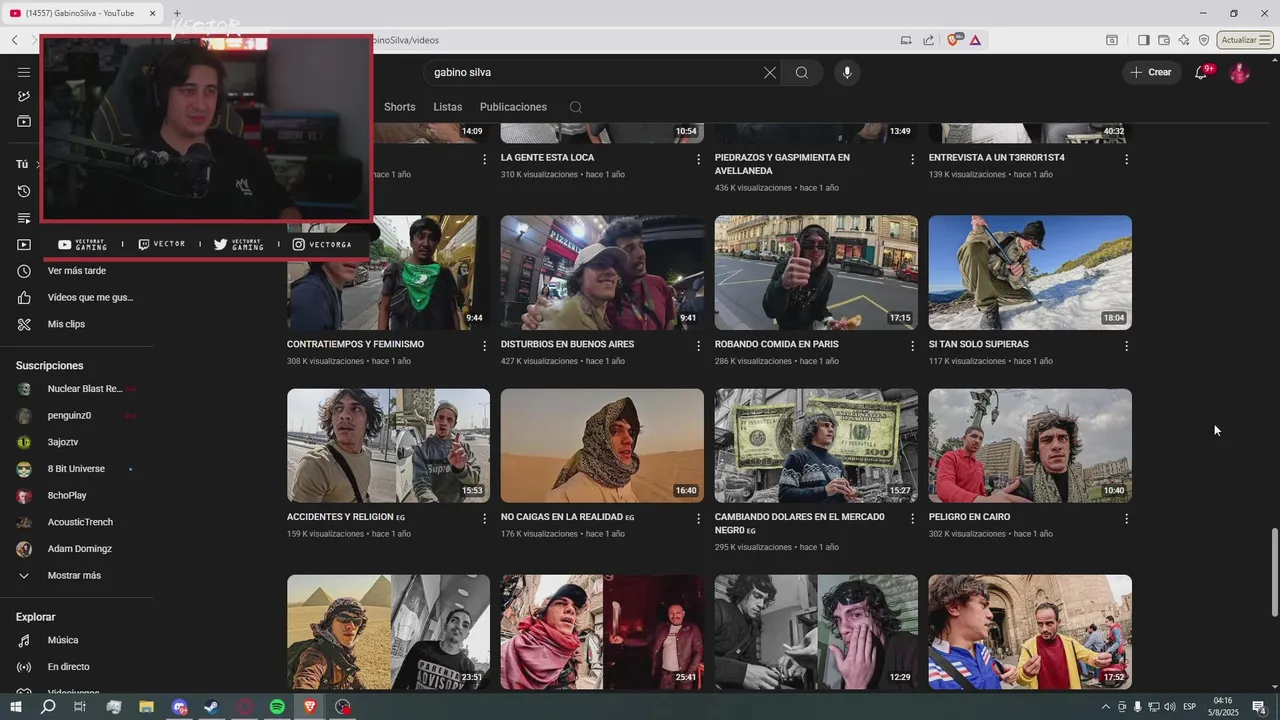This screenshot has width=1280, height=720.
Task: Open options menu for CONTRATIEMPOS Y FEMINISMO
Action: [485, 346]
